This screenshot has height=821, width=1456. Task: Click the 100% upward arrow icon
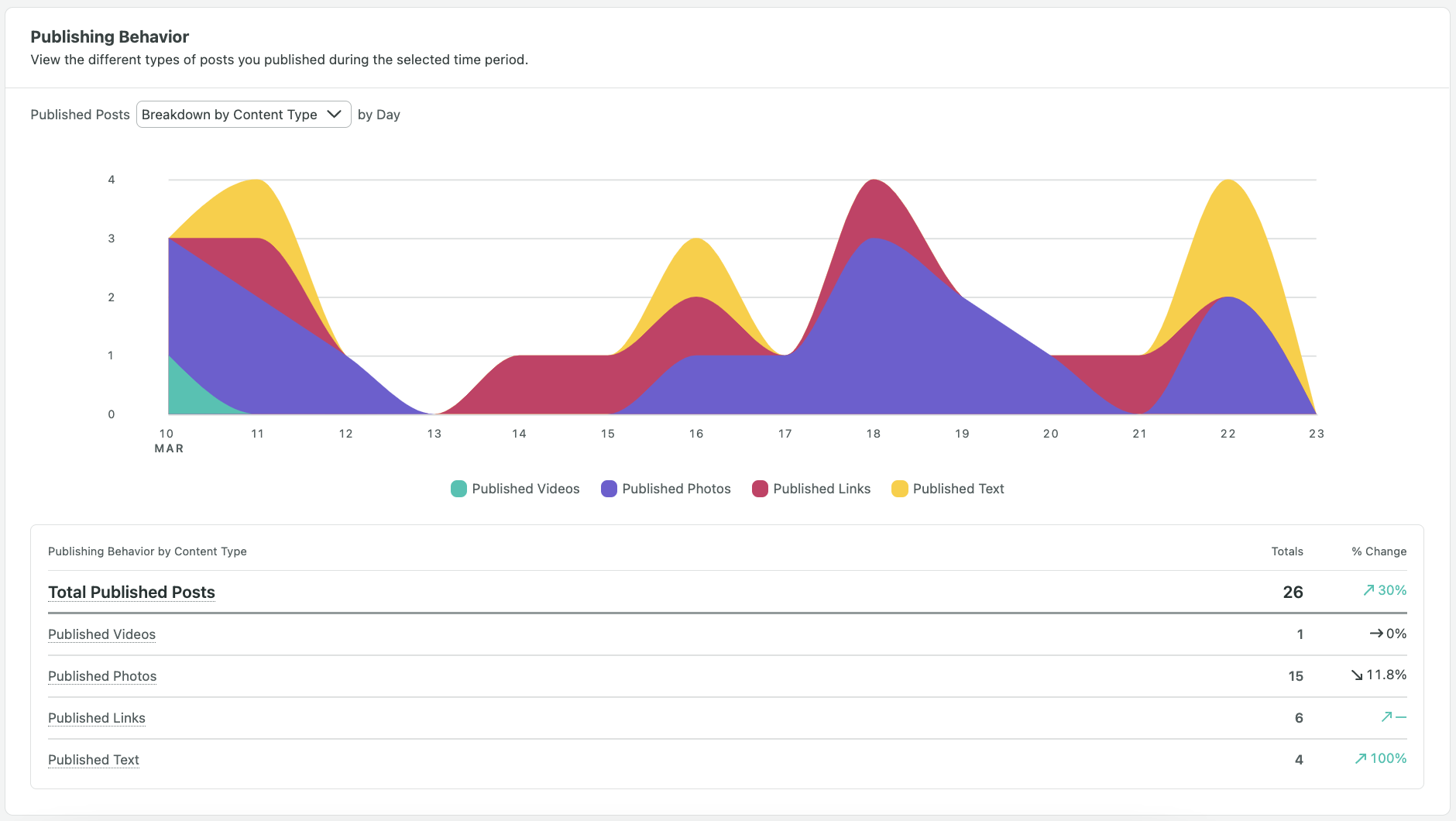click(x=1361, y=759)
